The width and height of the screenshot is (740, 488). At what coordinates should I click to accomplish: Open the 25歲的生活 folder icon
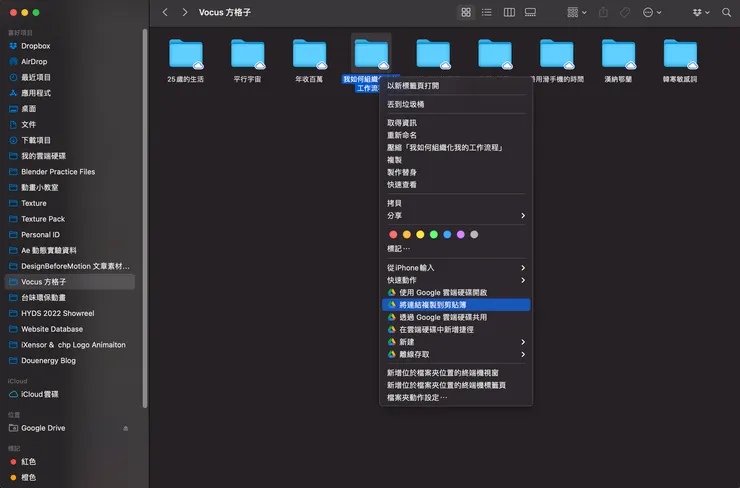(x=186, y=54)
